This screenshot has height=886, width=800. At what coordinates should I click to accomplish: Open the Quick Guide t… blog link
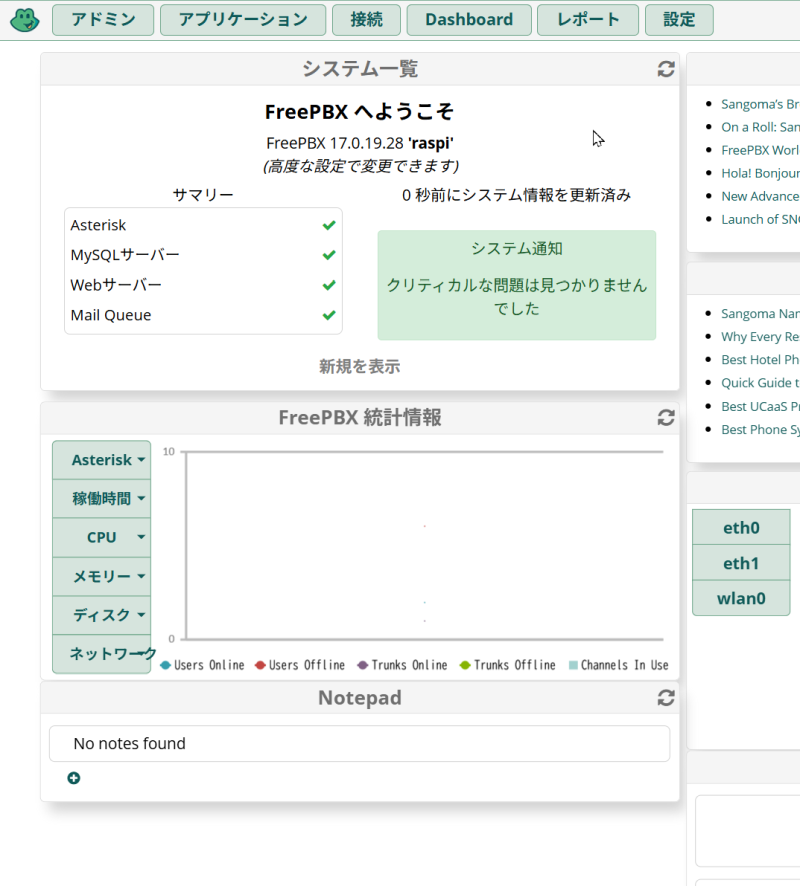click(760, 383)
